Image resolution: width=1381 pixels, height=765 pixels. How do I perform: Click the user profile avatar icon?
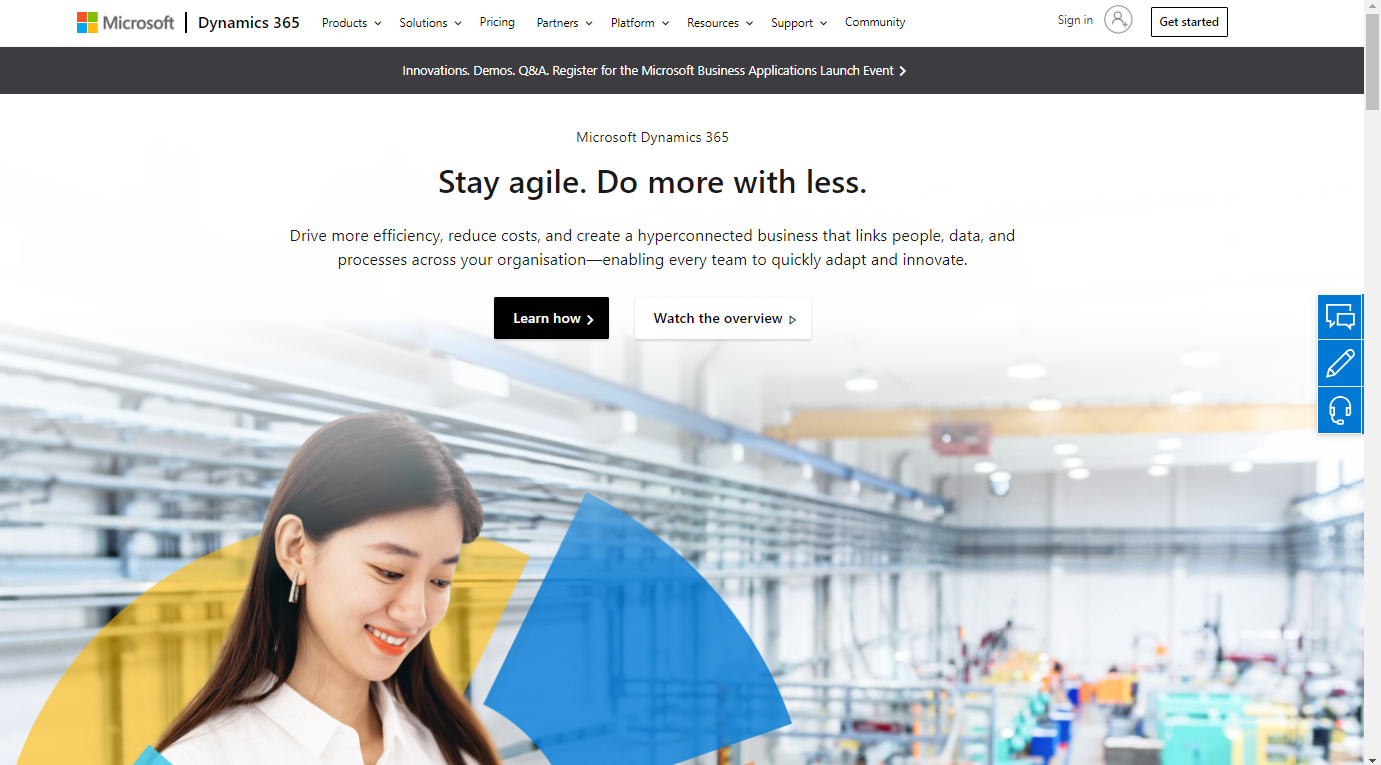click(1118, 19)
